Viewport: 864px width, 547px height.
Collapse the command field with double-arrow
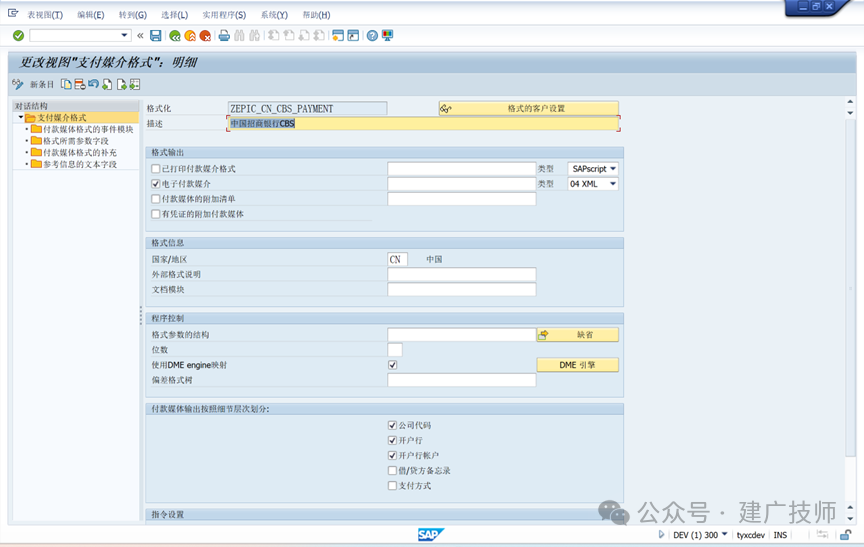tap(141, 36)
